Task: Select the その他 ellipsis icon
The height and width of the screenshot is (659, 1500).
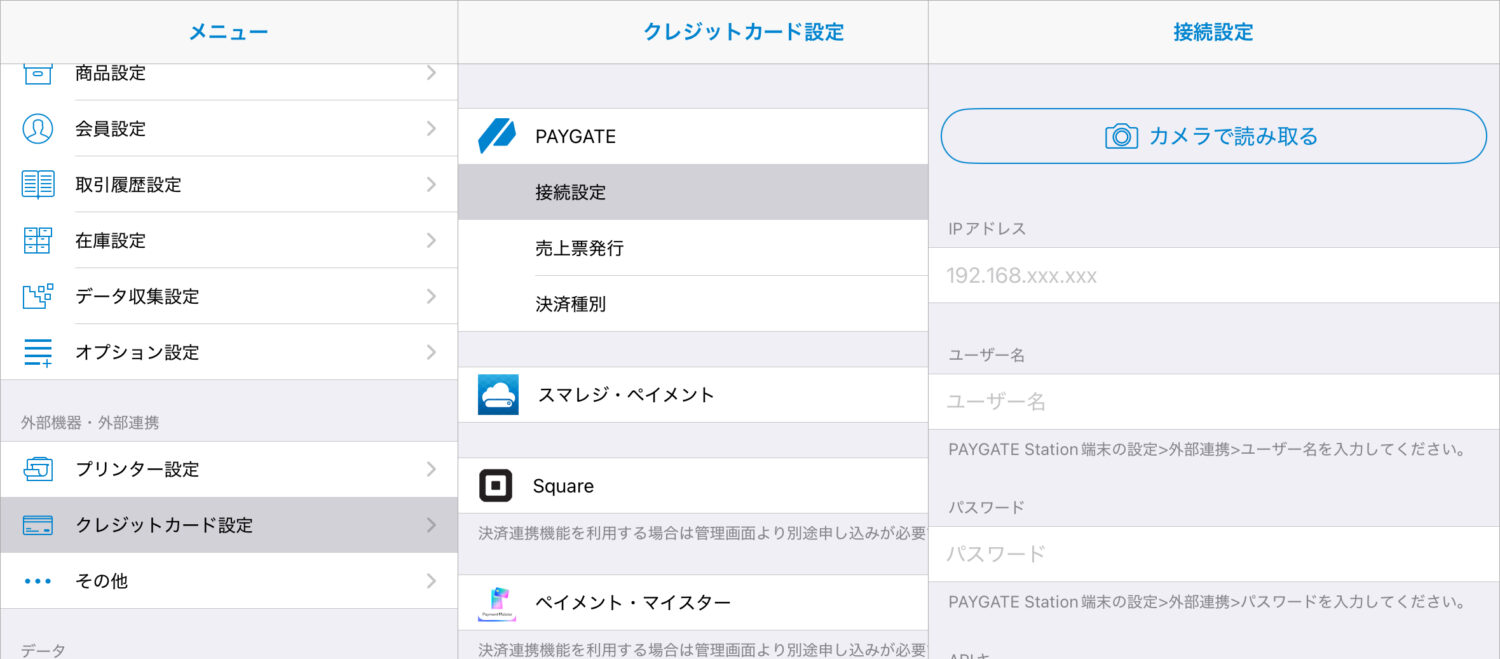Action: point(37,580)
